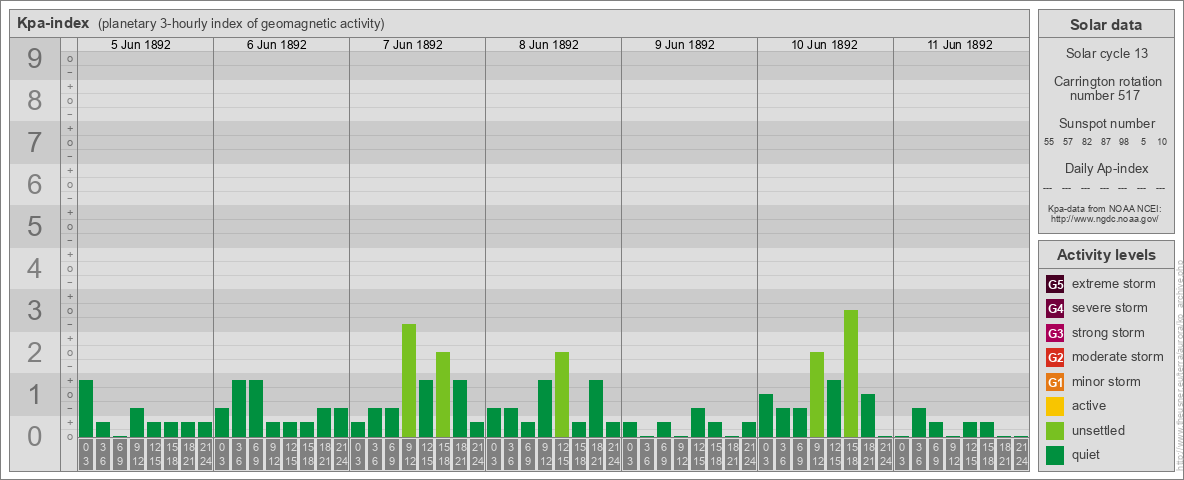Click the Solar cycle 13 text

tap(1105, 54)
